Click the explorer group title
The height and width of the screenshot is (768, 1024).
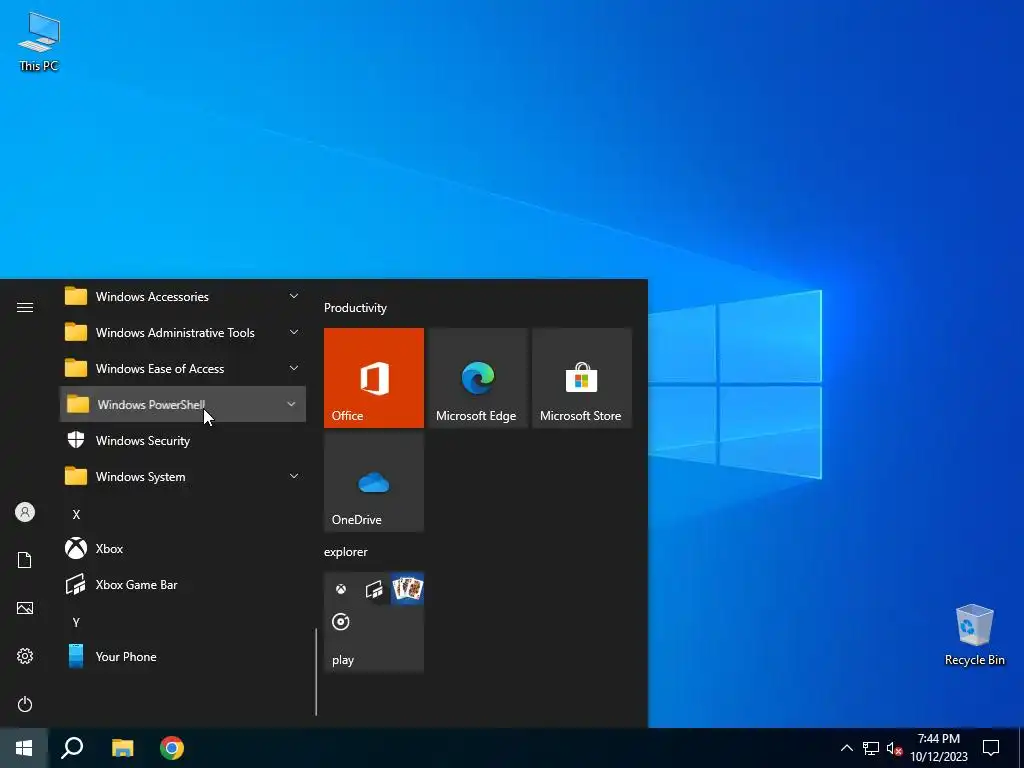coord(345,552)
